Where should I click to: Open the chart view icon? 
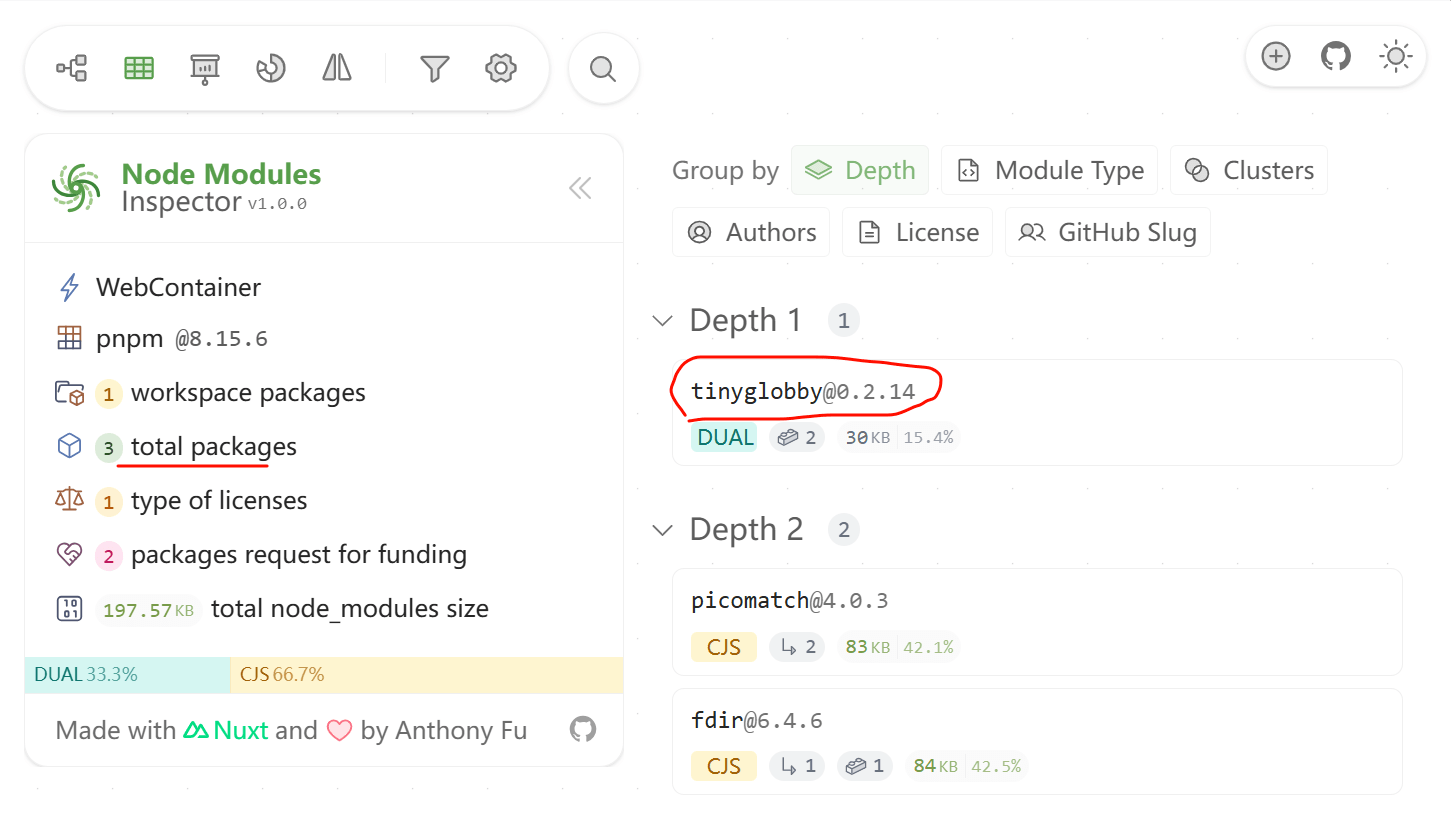[271, 68]
